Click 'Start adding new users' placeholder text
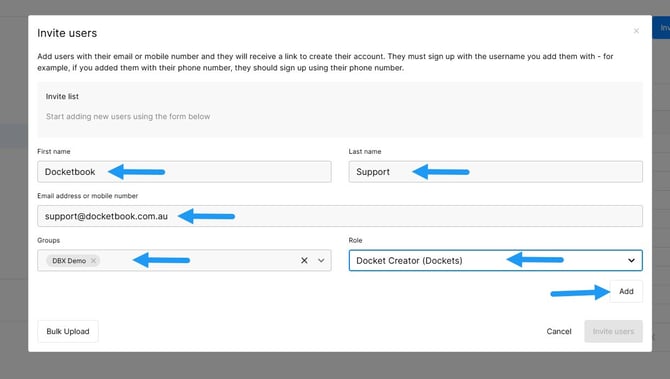Screen dimensions: 670x379 128,116
